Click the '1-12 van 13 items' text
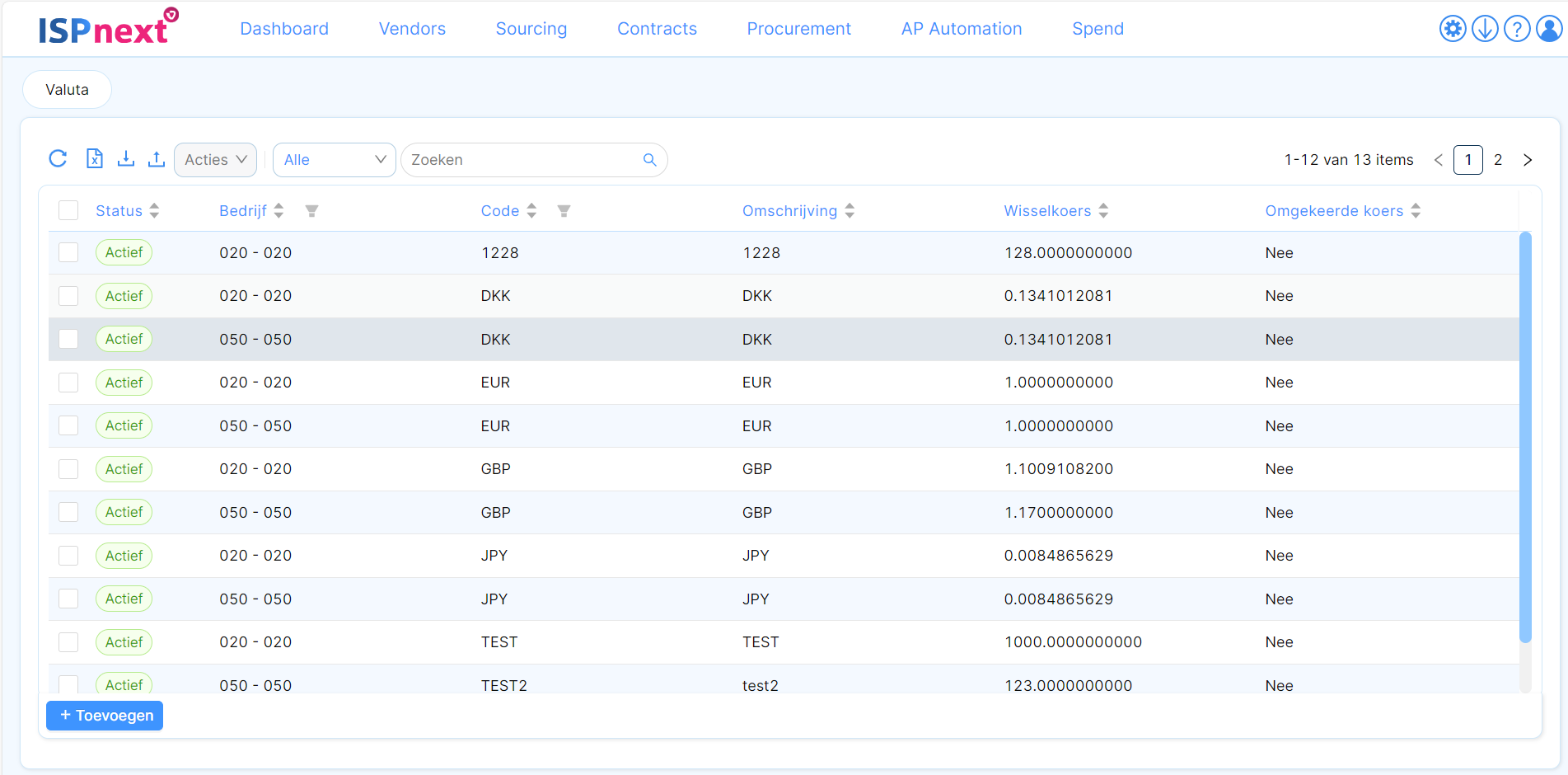This screenshot has height=775, width=1568. point(1349,160)
